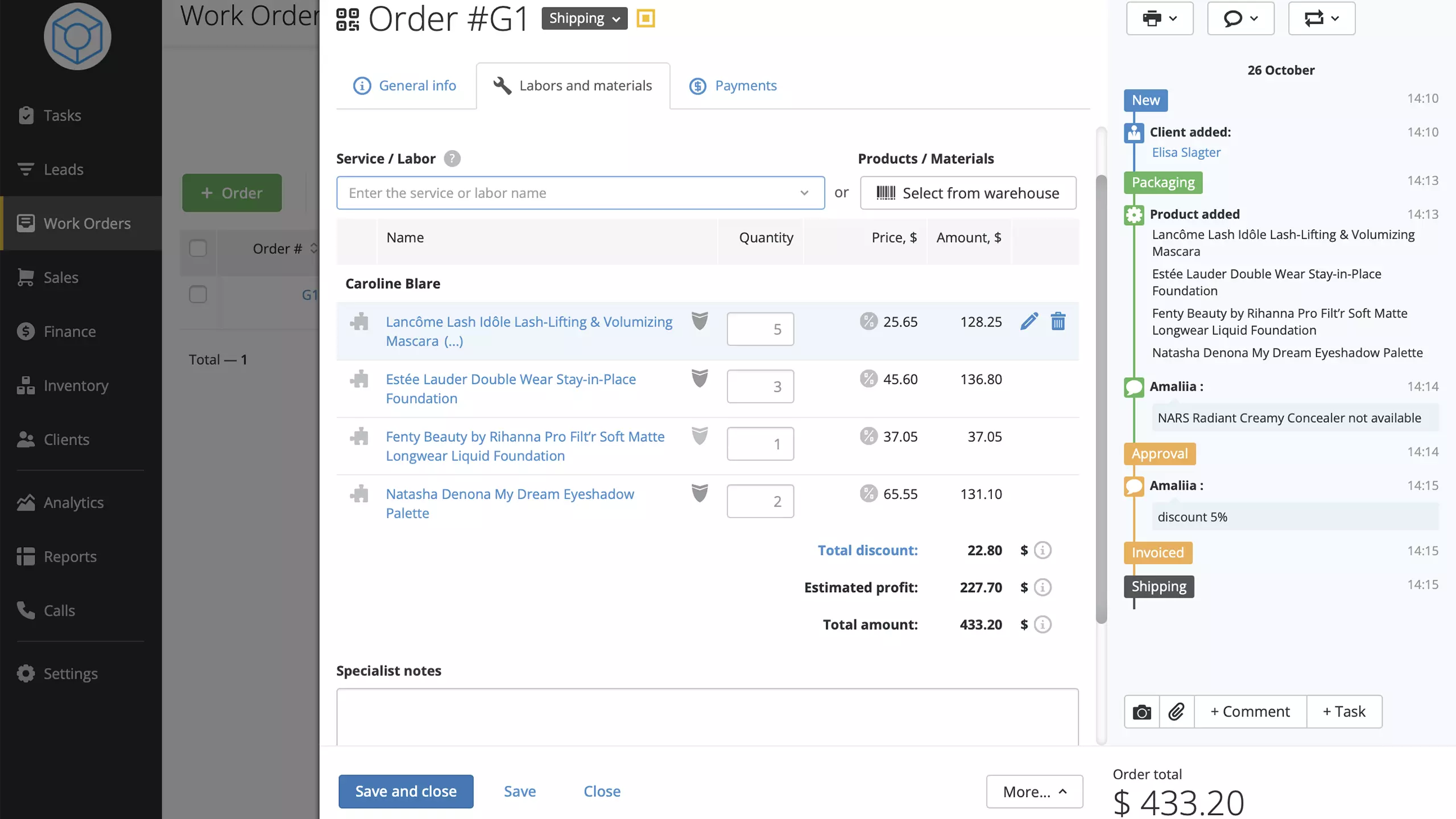Open Settings in the sidebar
The image size is (1456, 819).
(81, 673)
